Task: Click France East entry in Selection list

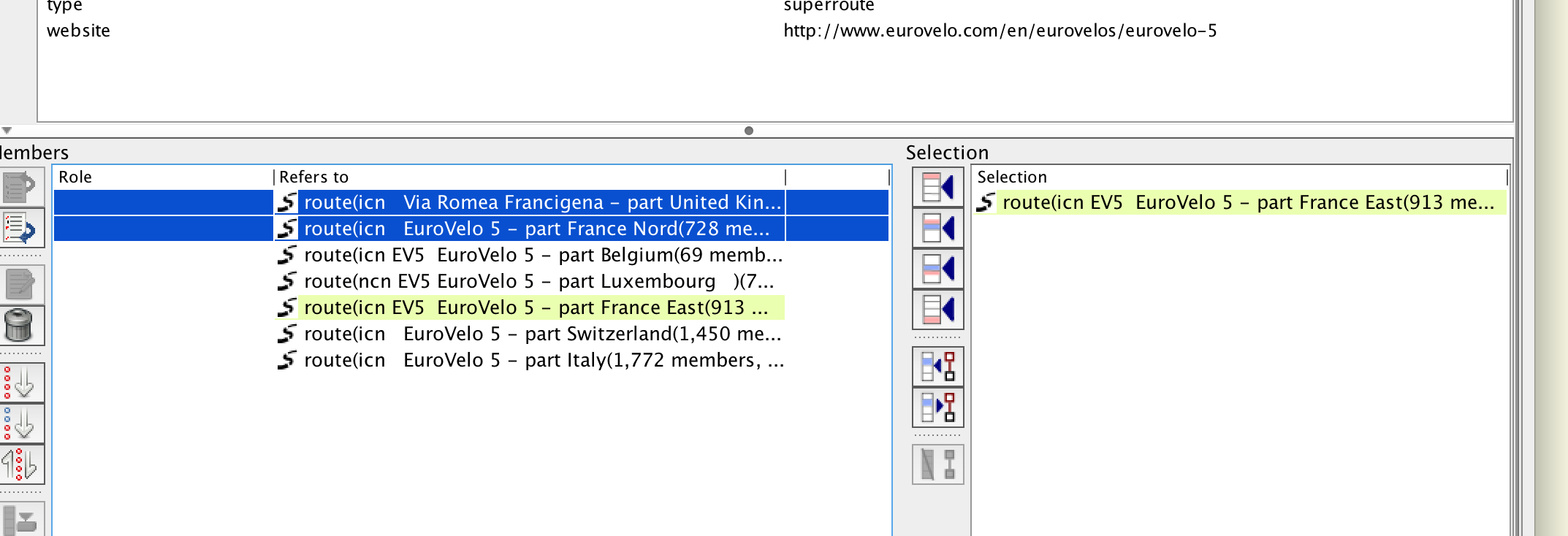Action: tap(1241, 202)
